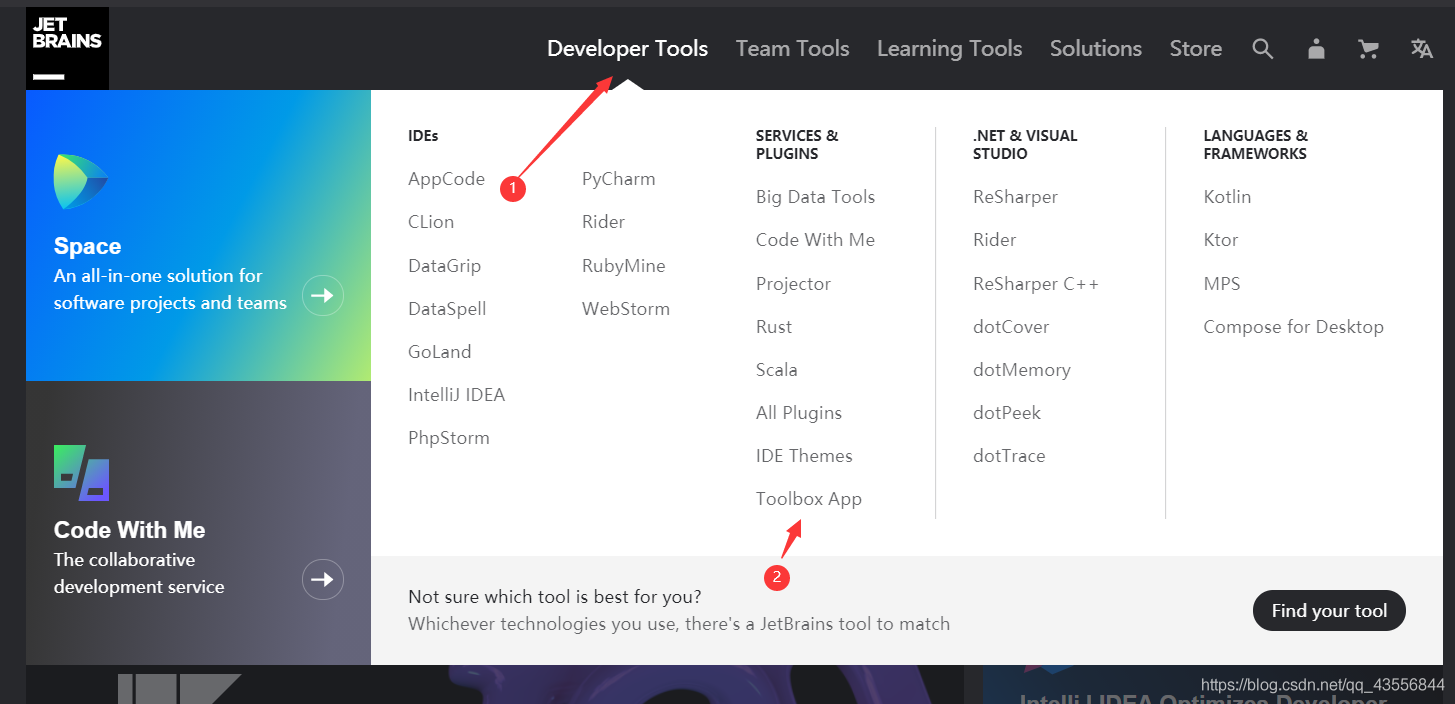
Task: Click the arrow button on Code With Me card
Action: [x=323, y=579]
